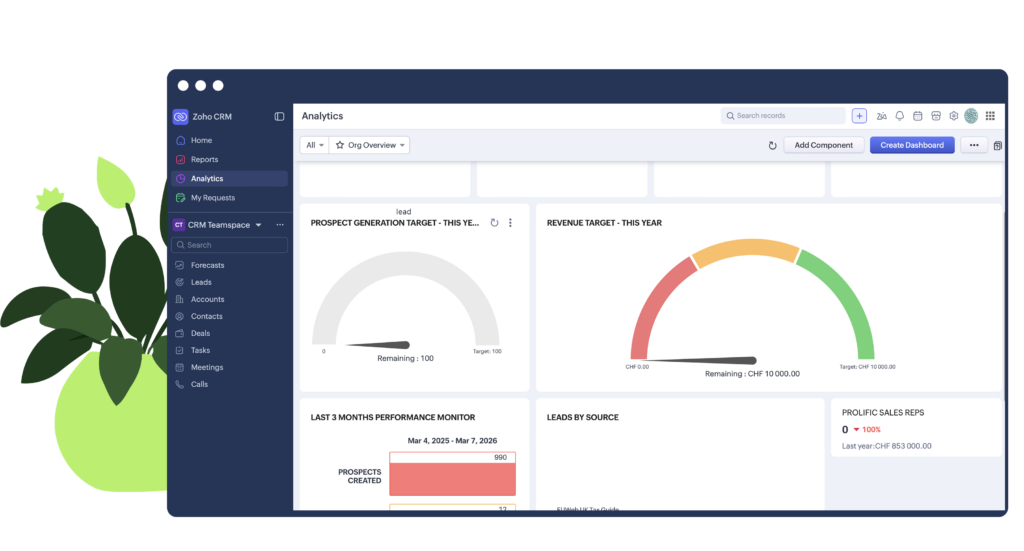Click the Leads By Source title
The width and height of the screenshot is (1024, 551).
pos(583,417)
